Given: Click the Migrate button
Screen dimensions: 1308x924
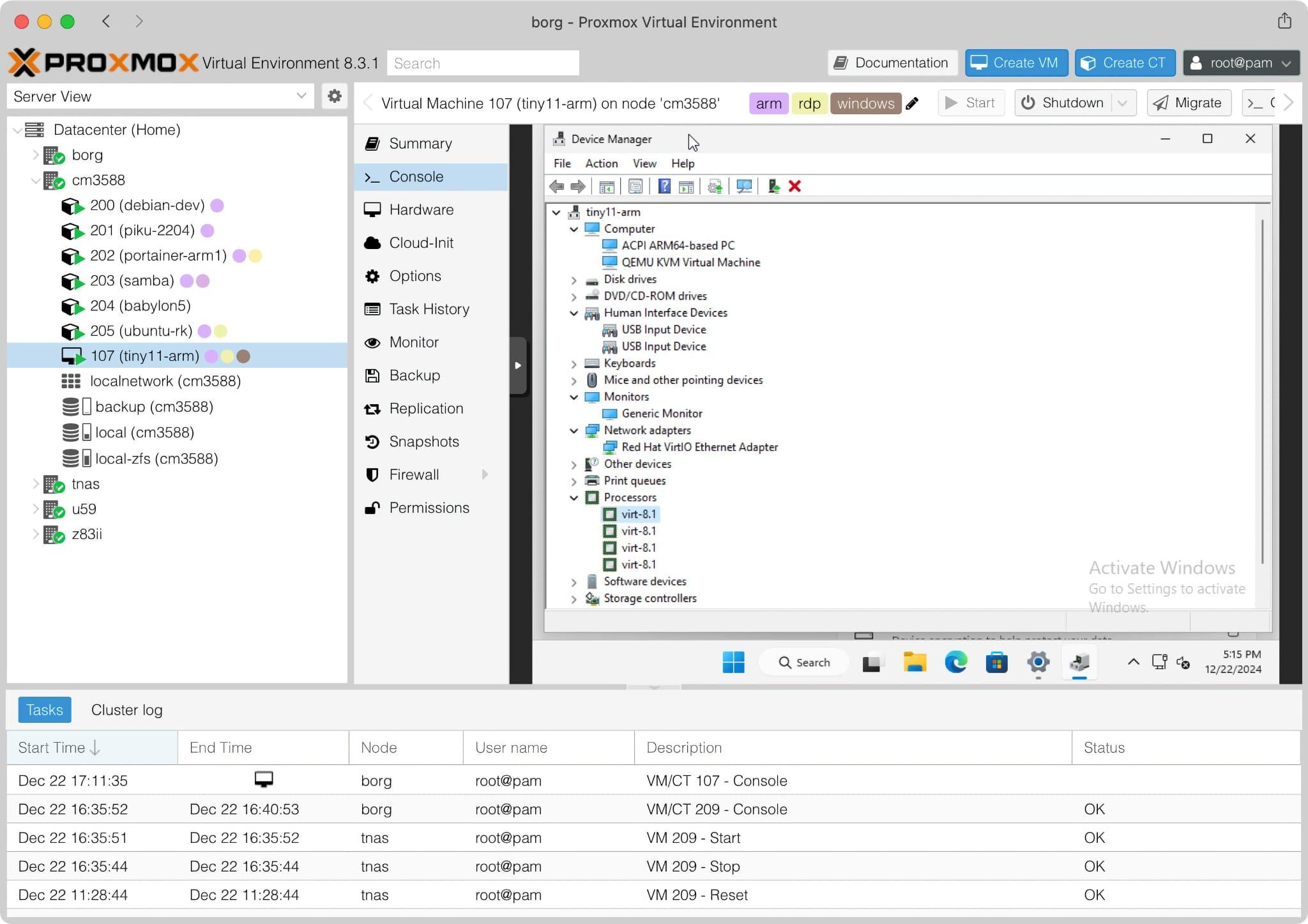Looking at the screenshot, I should (1189, 103).
